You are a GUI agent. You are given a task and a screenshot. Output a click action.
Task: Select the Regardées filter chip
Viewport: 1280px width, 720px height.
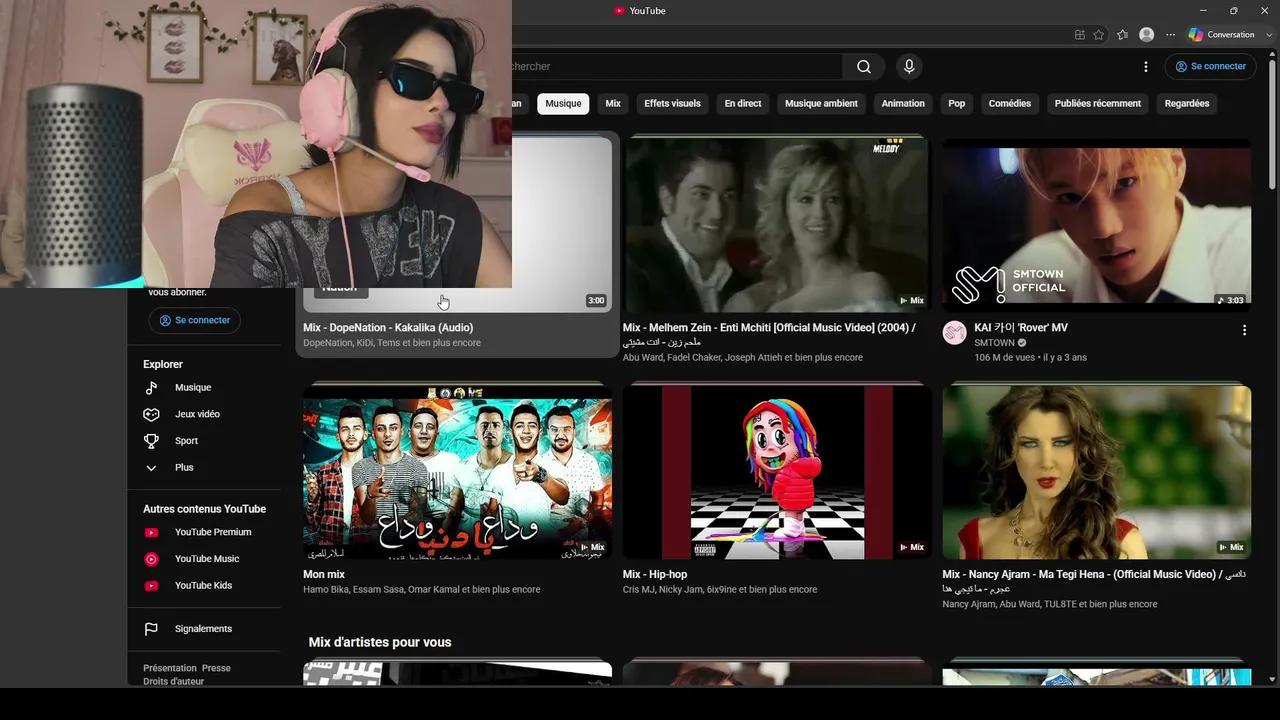[x=1187, y=104]
